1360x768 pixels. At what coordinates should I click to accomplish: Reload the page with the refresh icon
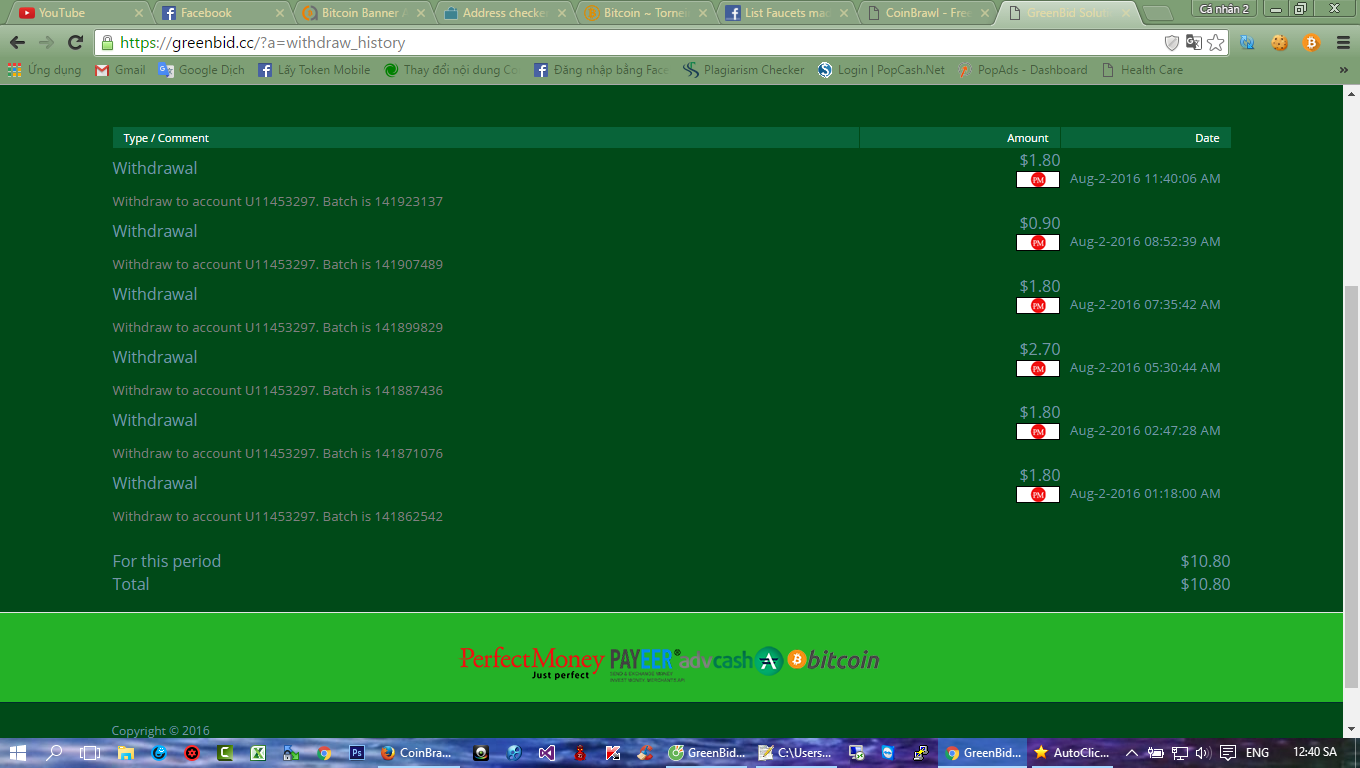coord(75,43)
